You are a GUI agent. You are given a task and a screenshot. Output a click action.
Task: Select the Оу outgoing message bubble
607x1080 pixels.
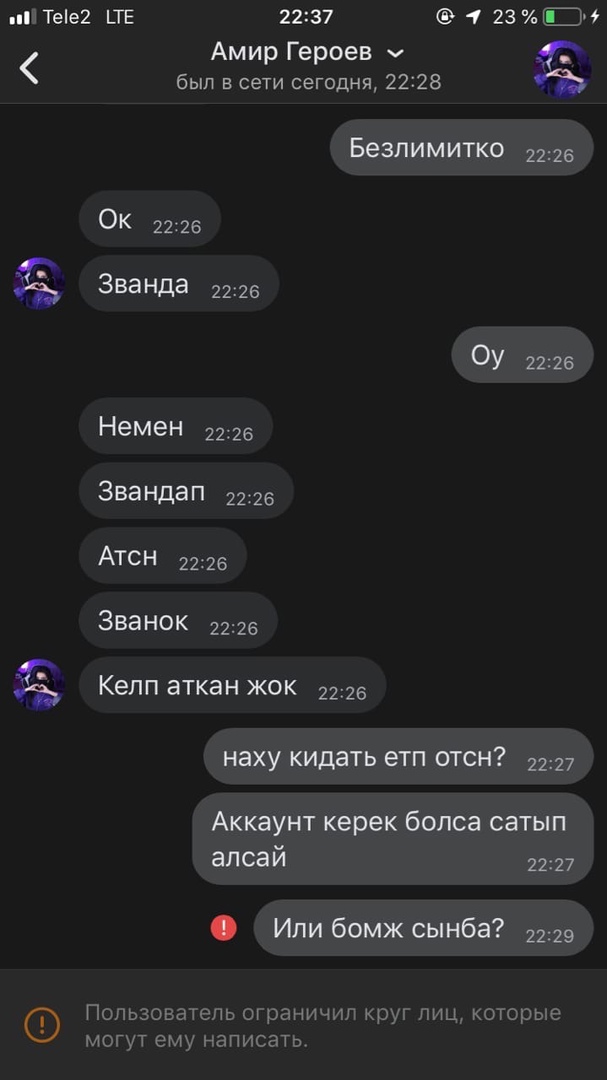[x=522, y=355]
